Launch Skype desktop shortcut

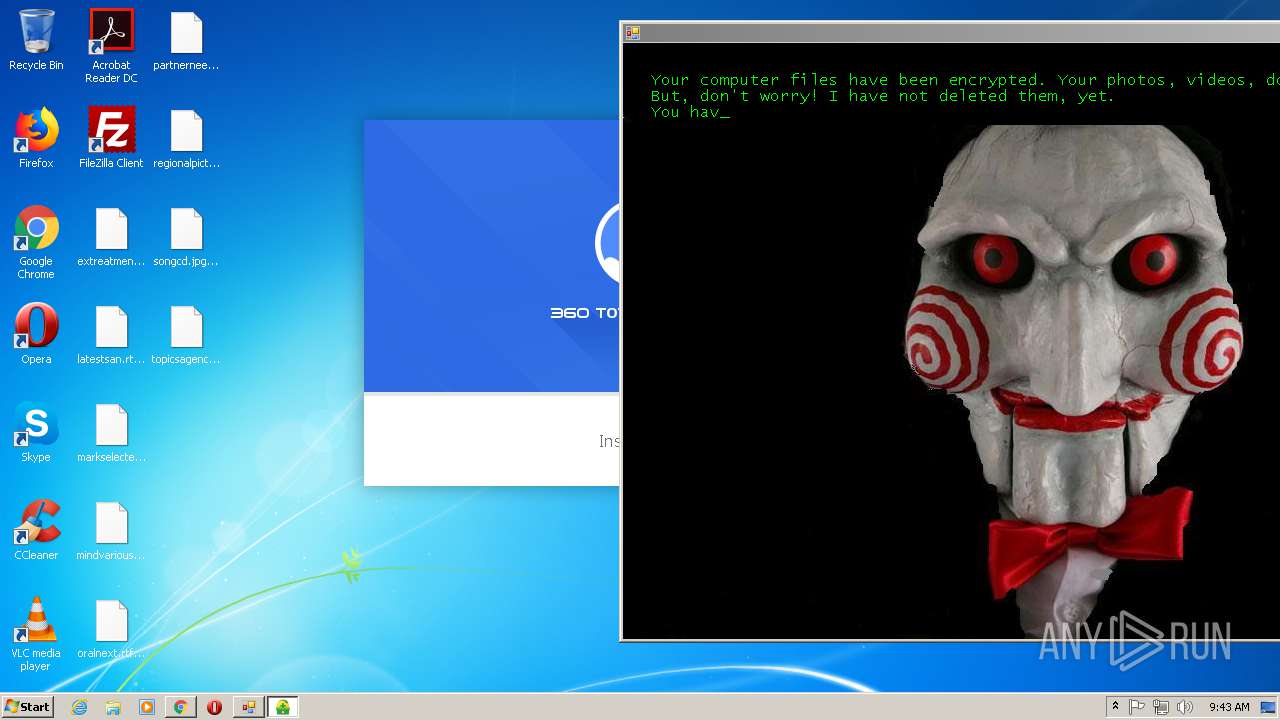[36, 433]
